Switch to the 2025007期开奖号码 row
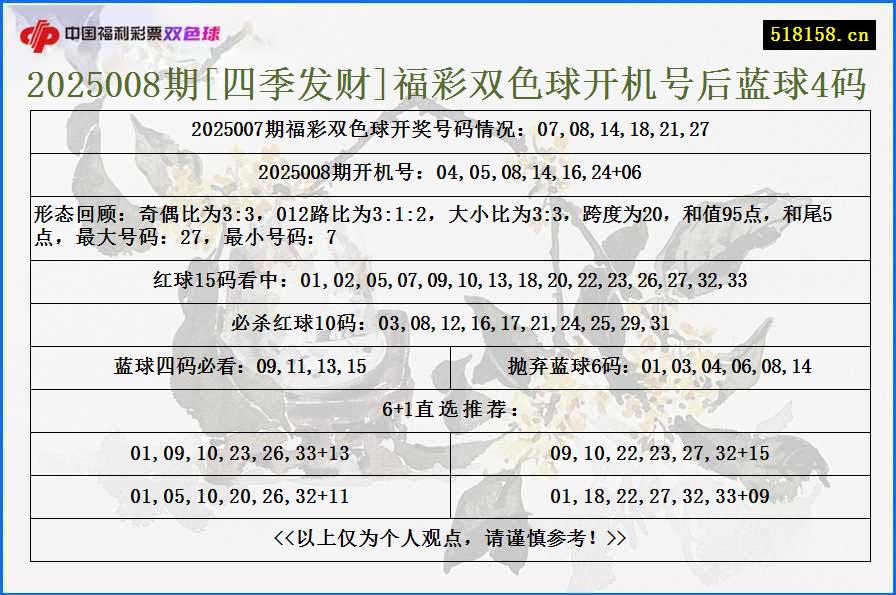Image resolution: width=896 pixels, height=595 pixels. tap(446, 129)
